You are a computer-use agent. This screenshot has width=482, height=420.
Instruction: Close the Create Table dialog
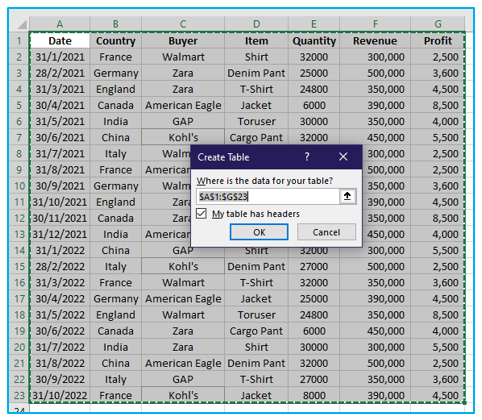pyautogui.click(x=343, y=156)
